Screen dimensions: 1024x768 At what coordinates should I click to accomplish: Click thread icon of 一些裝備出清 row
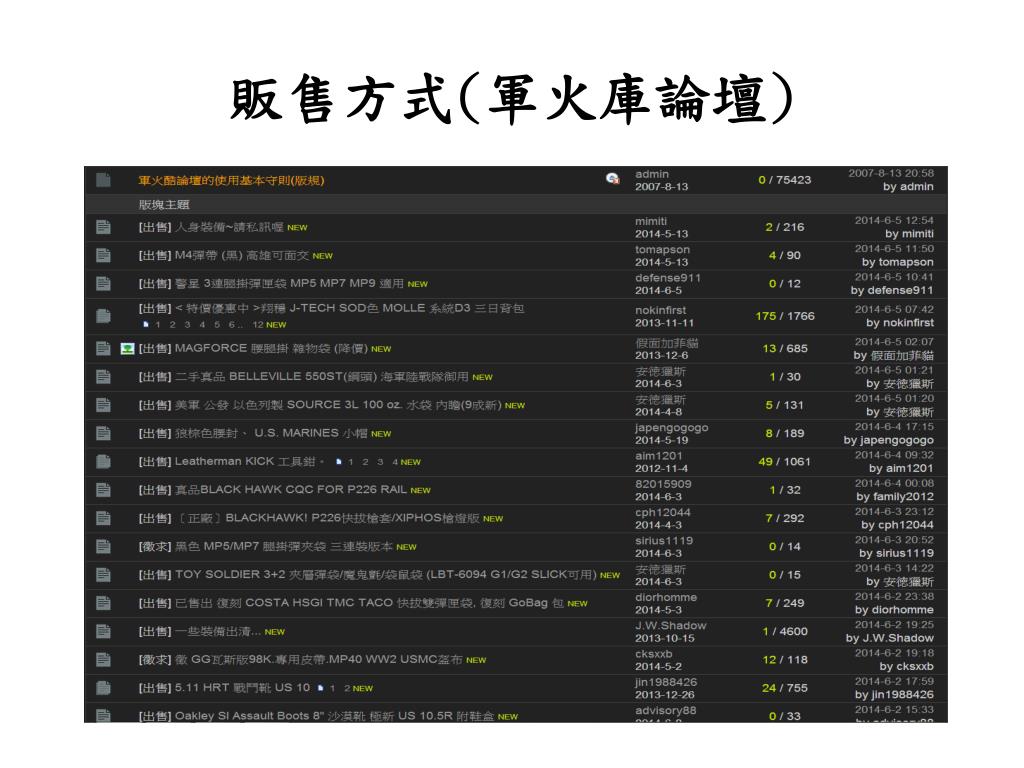(103, 632)
